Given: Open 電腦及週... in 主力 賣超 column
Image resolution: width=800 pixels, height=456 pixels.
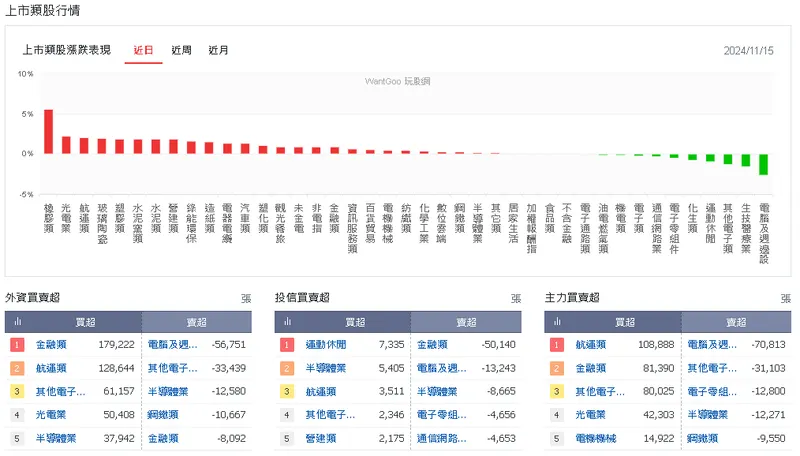Looking at the screenshot, I should coord(712,345).
